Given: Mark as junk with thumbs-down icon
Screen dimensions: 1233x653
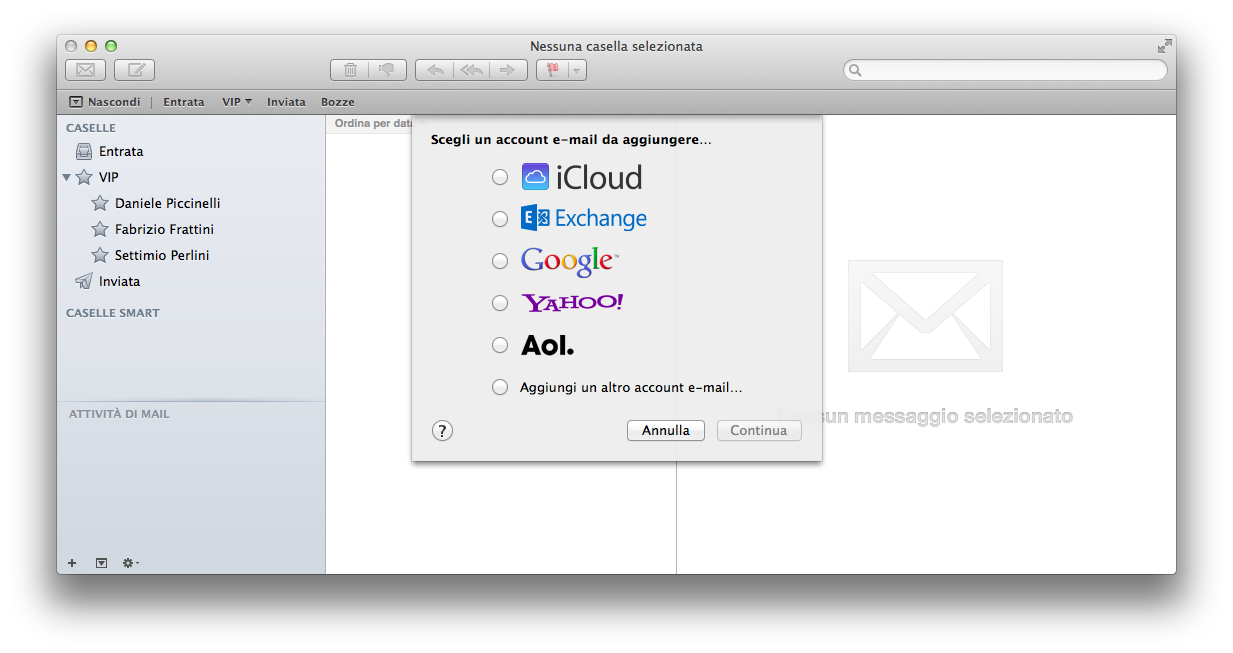Looking at the screenshot, I should (x=387, y=70).
